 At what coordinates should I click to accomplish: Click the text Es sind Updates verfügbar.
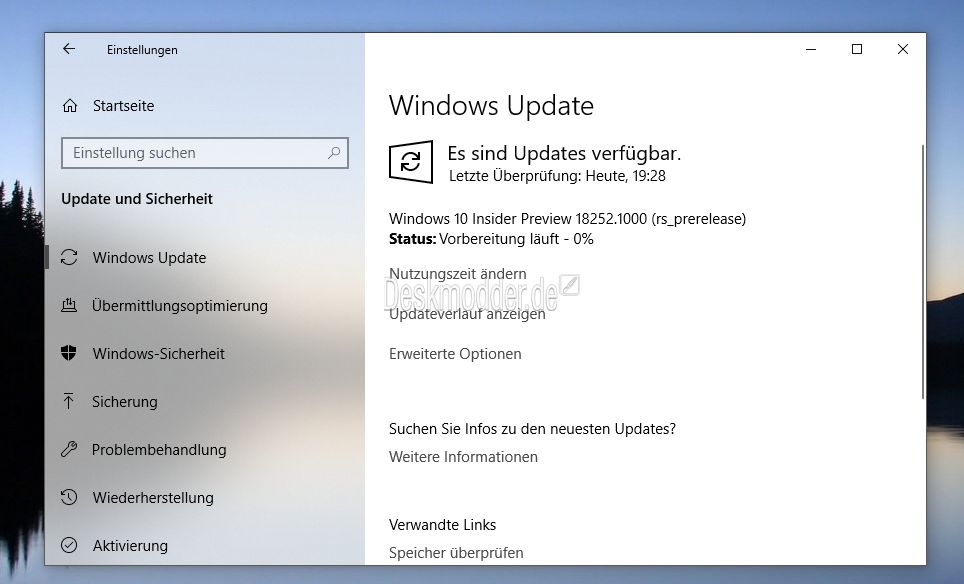click(564, 153)
